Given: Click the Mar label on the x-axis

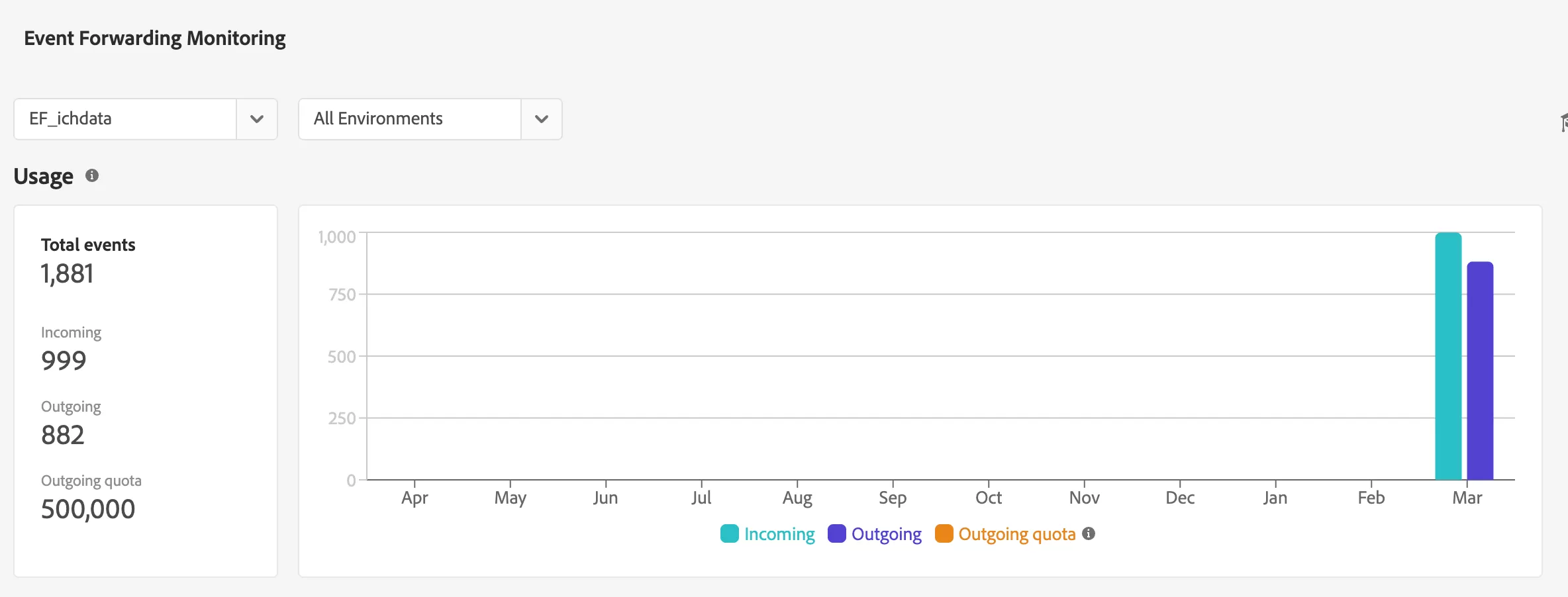Looking at the screenshot, I should [x=1467, y=498].
